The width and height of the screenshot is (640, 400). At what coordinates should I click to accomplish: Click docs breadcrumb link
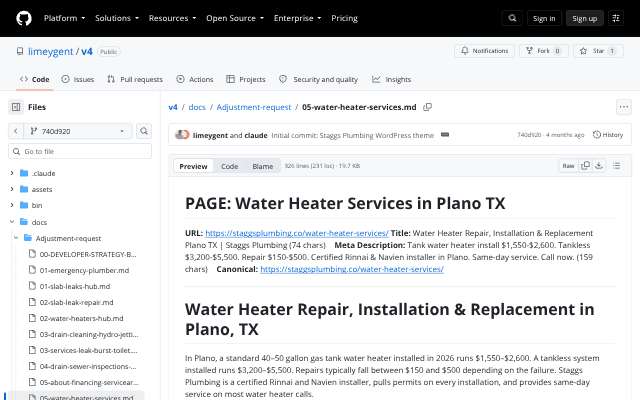pos(197,107)
